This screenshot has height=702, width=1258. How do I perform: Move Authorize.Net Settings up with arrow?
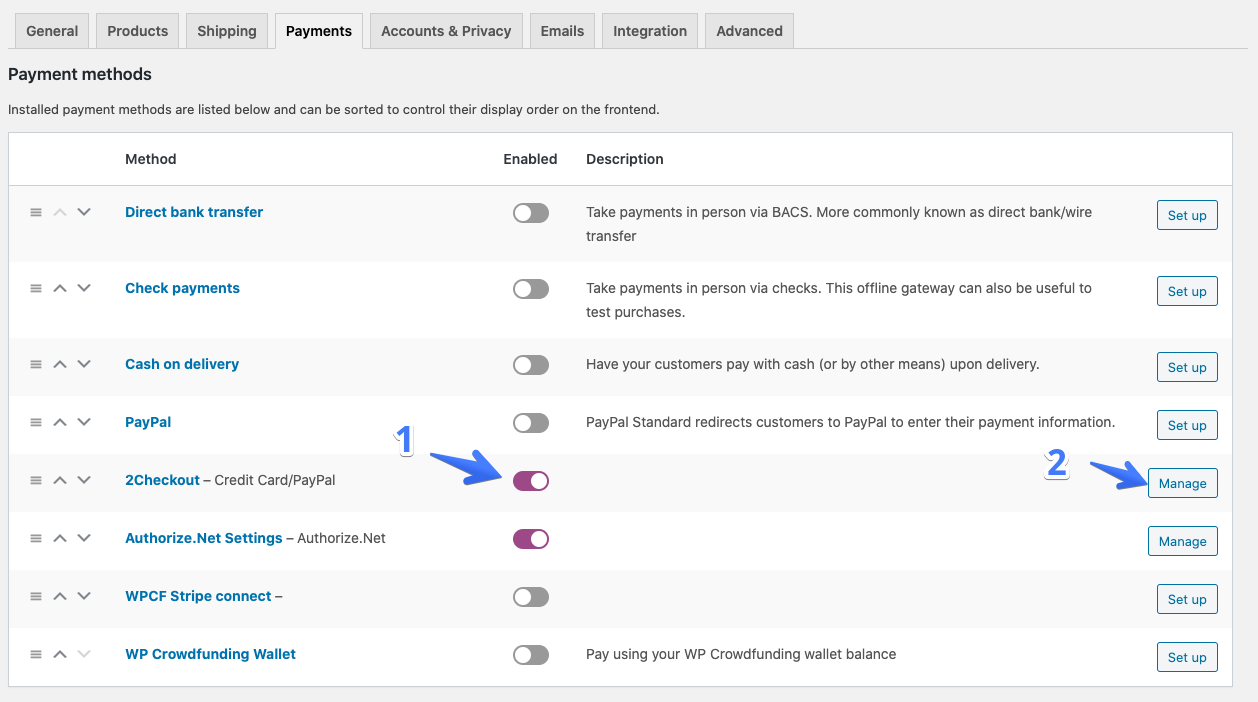pos(60,539)
